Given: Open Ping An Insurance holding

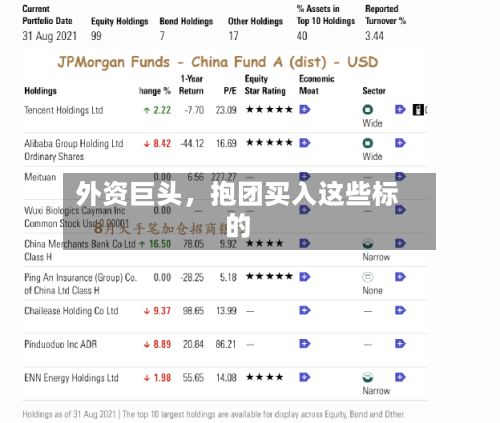Looking at the screenshot, I should [80, 284].
